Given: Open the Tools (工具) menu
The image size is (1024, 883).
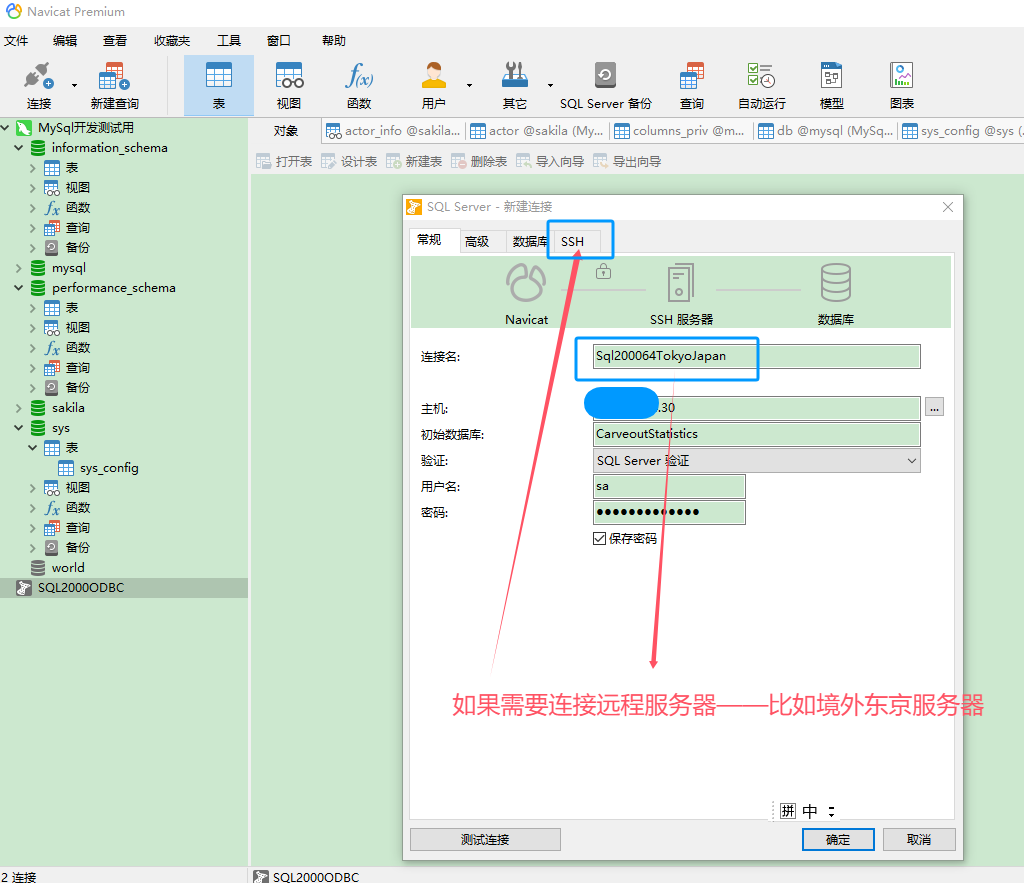Looking at the screenshot, I should [x=229, y=40].
